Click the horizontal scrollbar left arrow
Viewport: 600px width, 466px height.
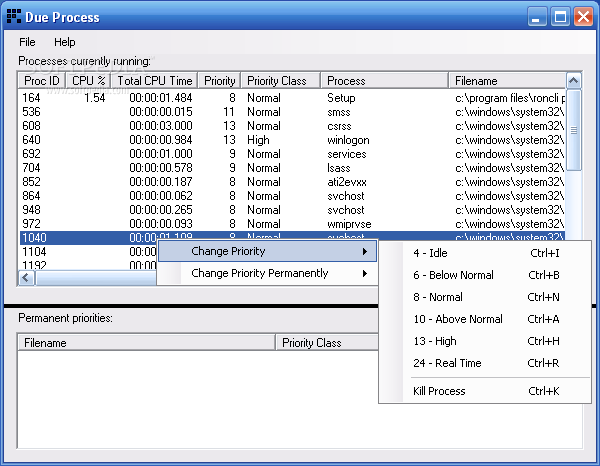26,278
